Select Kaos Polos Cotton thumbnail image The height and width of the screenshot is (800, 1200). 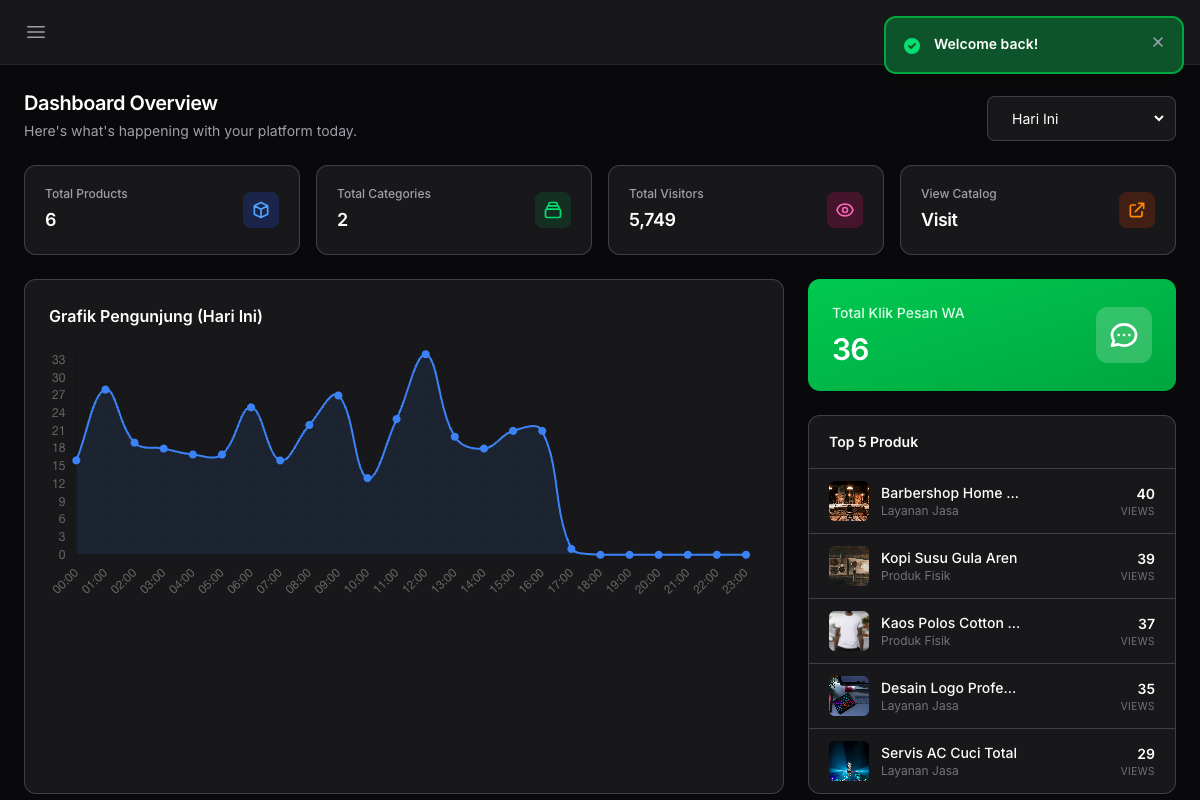[x=849, y=631]
